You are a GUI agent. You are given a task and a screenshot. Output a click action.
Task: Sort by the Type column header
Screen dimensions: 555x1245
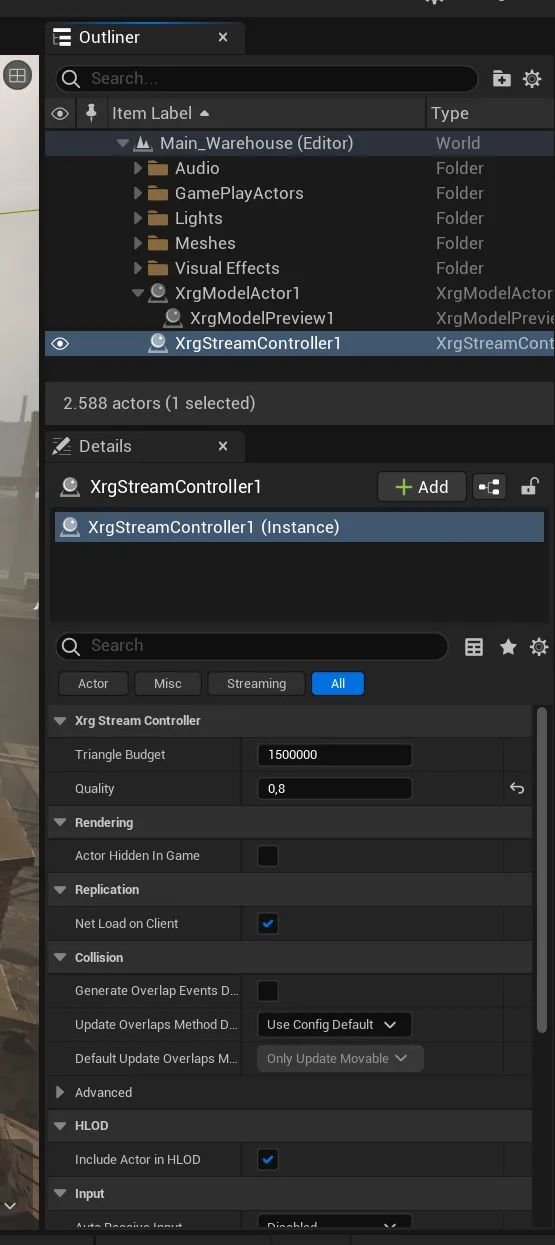[491, 113]
